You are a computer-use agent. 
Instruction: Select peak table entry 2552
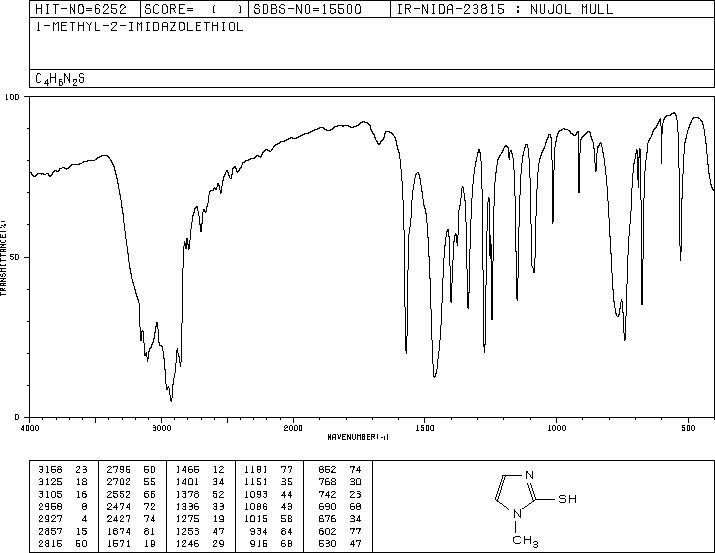[x=131, y=495]
